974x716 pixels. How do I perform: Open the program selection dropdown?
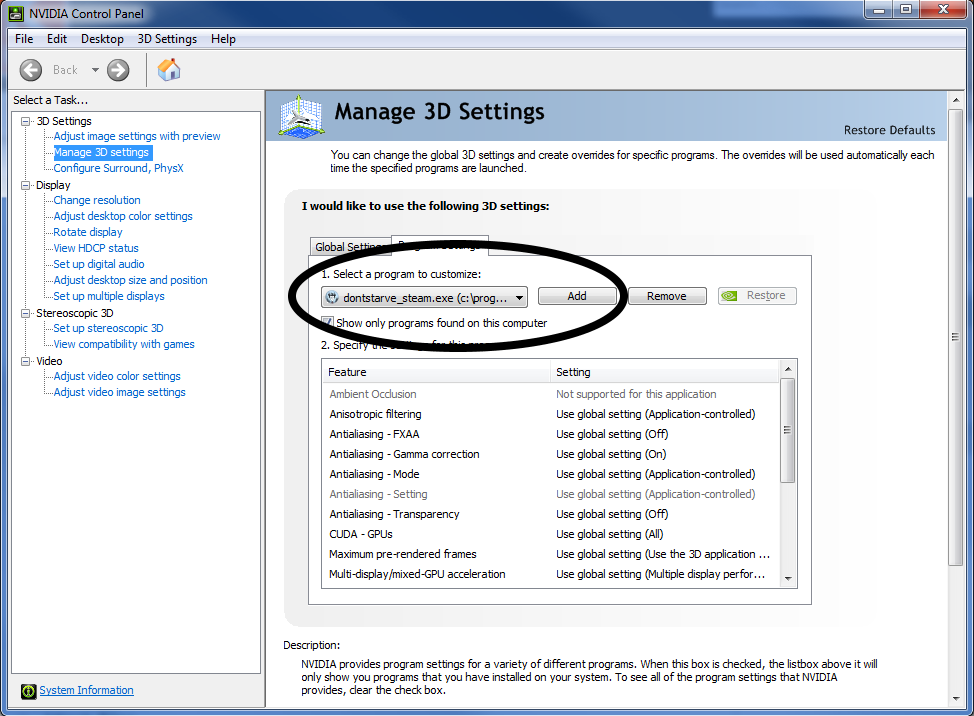click(520, 297)
